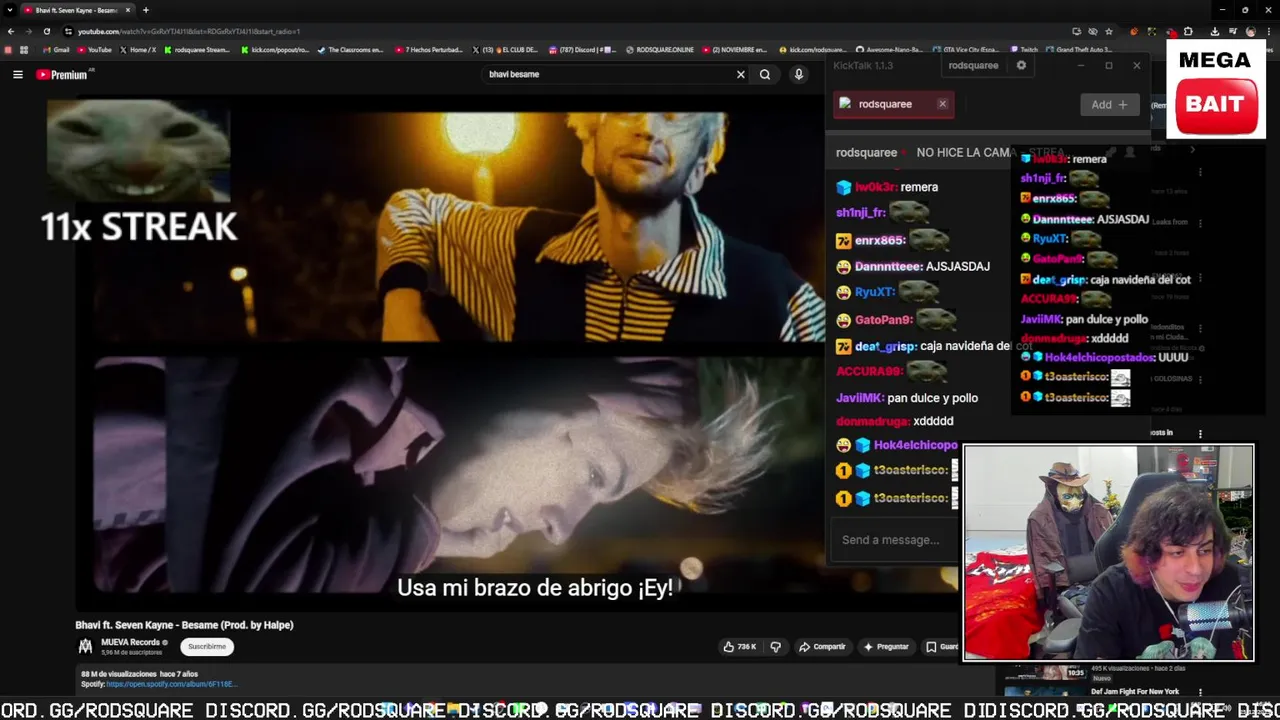1280x720 pixels.
Task: Go back in the browser
Action: coord(11,31)
